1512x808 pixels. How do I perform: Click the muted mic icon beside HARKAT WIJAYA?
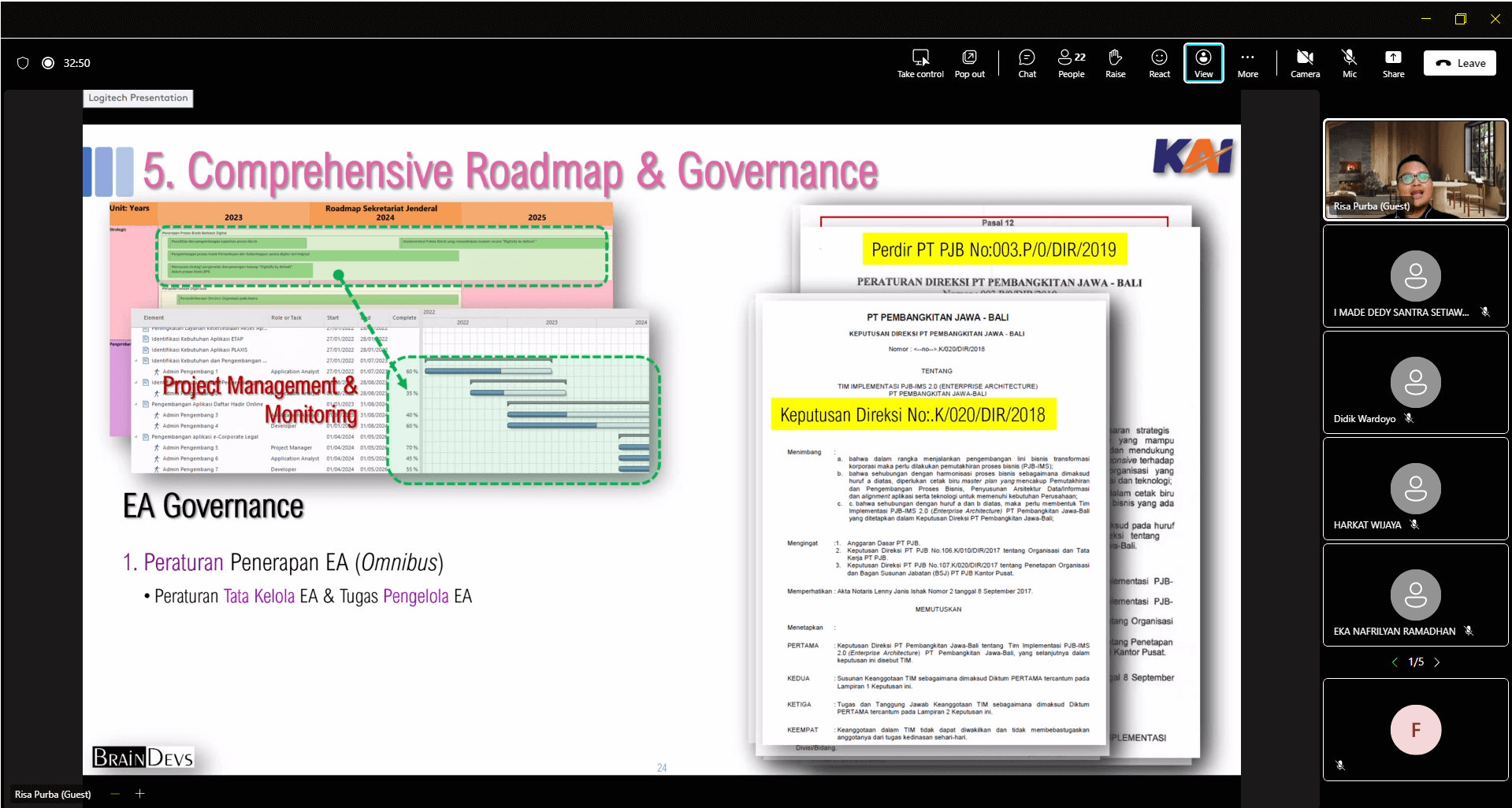1414,524
